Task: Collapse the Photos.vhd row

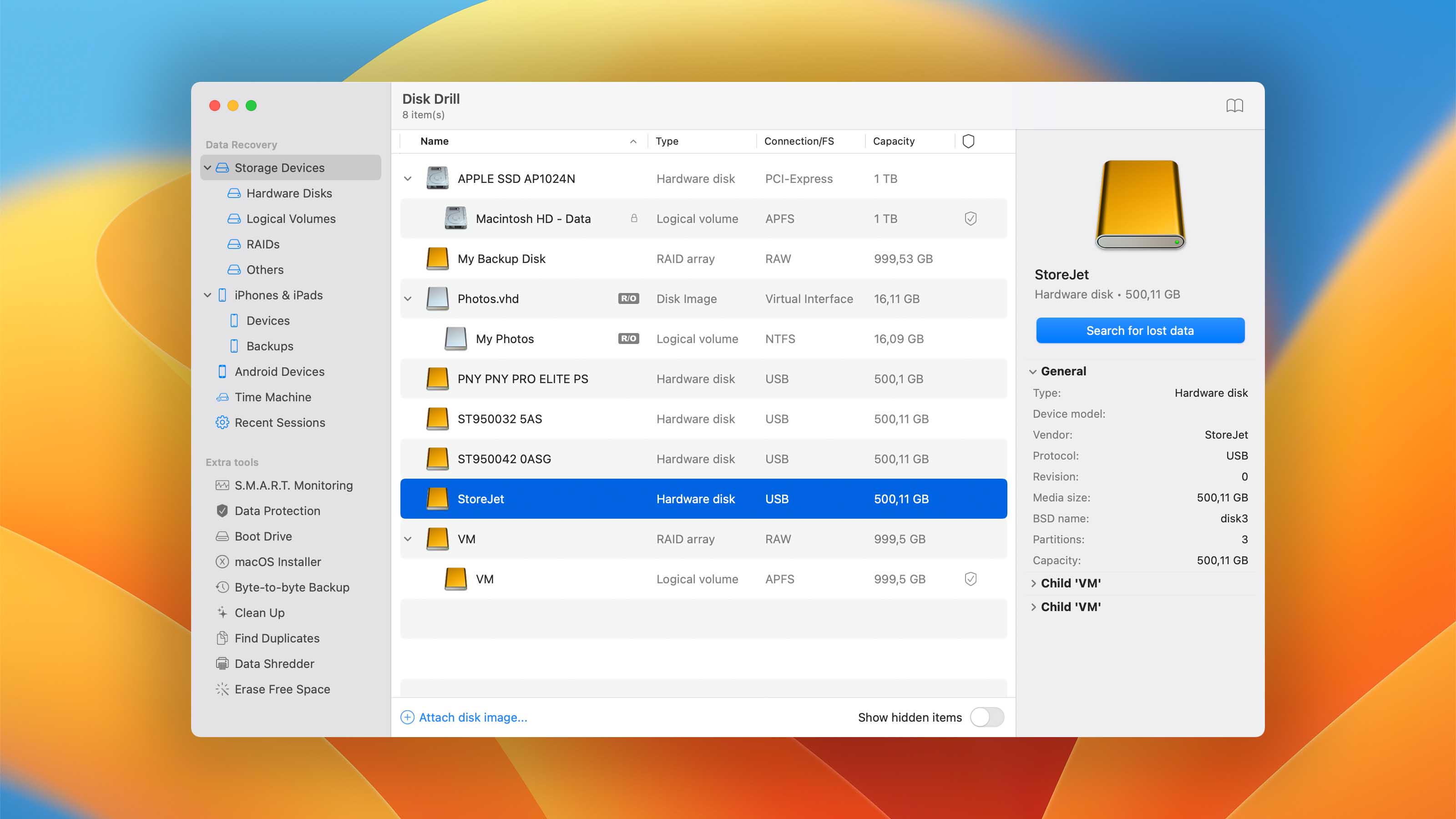Action: pyautogui.click(x=408, y=298)
